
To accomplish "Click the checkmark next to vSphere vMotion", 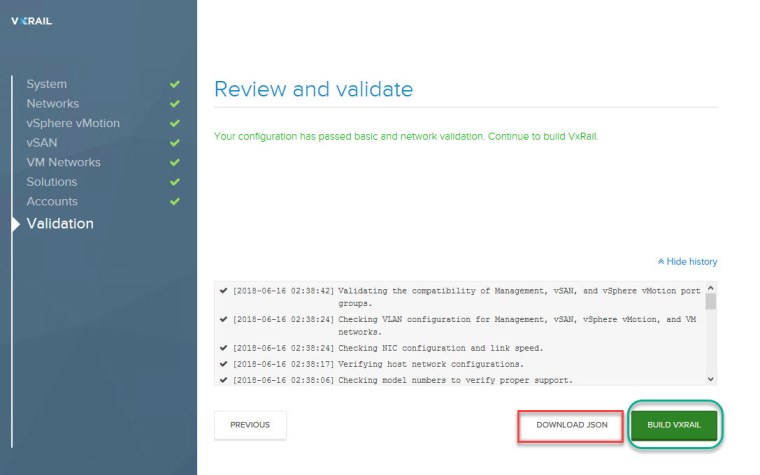I will click(x=175, y=123).
